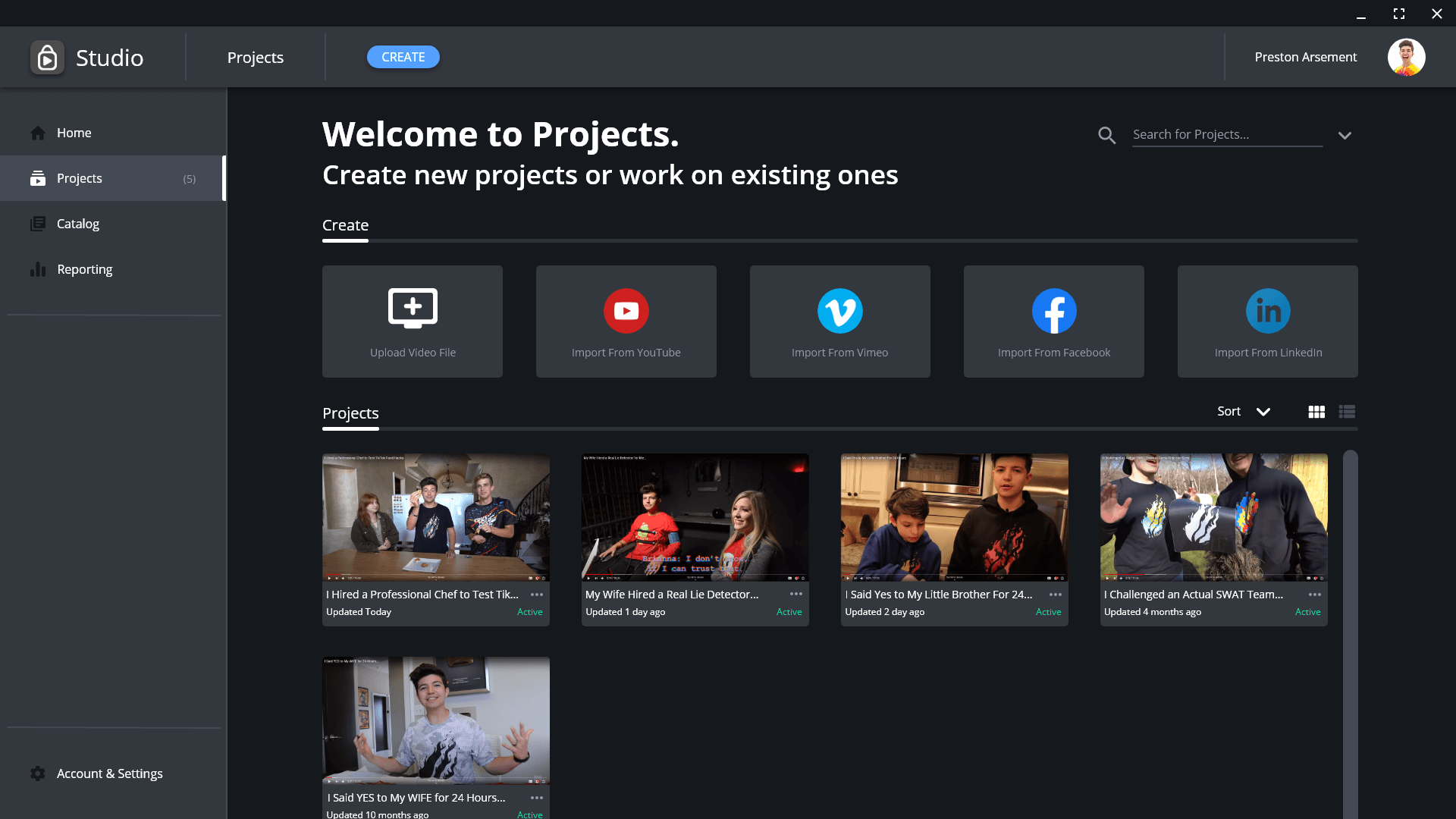
Task: Open the Catalog section
Action: pyautogui.click(x=77, y=224)
